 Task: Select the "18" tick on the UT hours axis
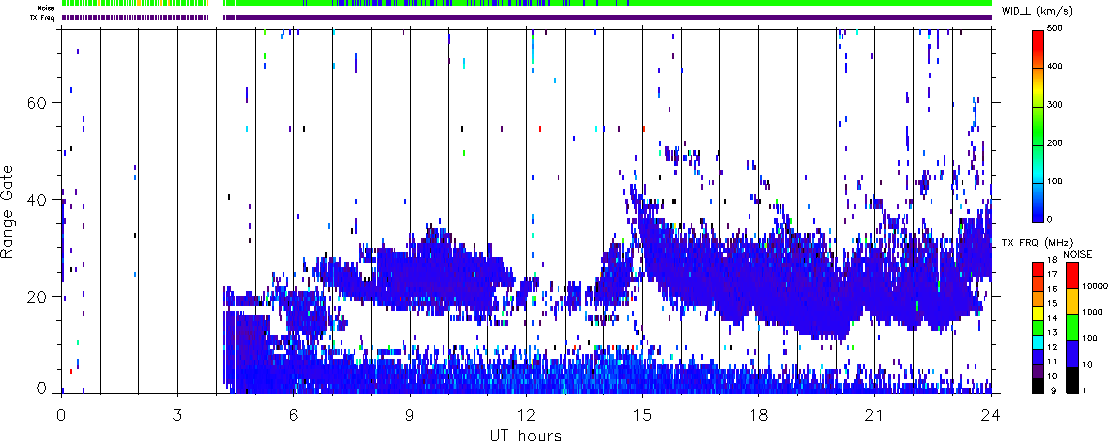[x=758, y=415]
